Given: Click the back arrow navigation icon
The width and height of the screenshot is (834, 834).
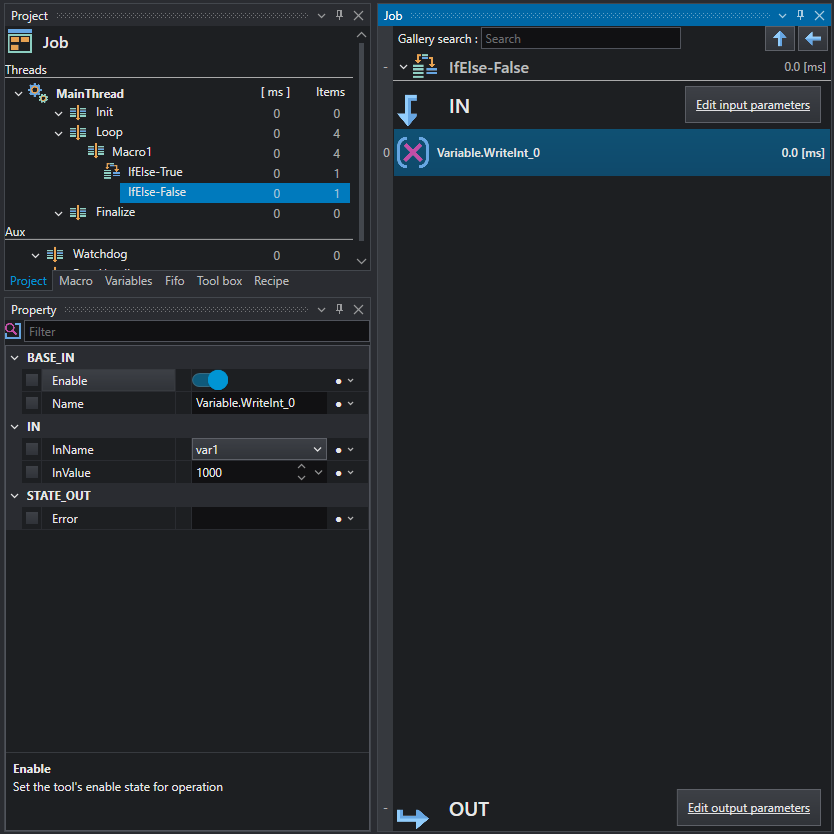Looking at the screenshot, I should pyautogui.click(x=812, y=39).
